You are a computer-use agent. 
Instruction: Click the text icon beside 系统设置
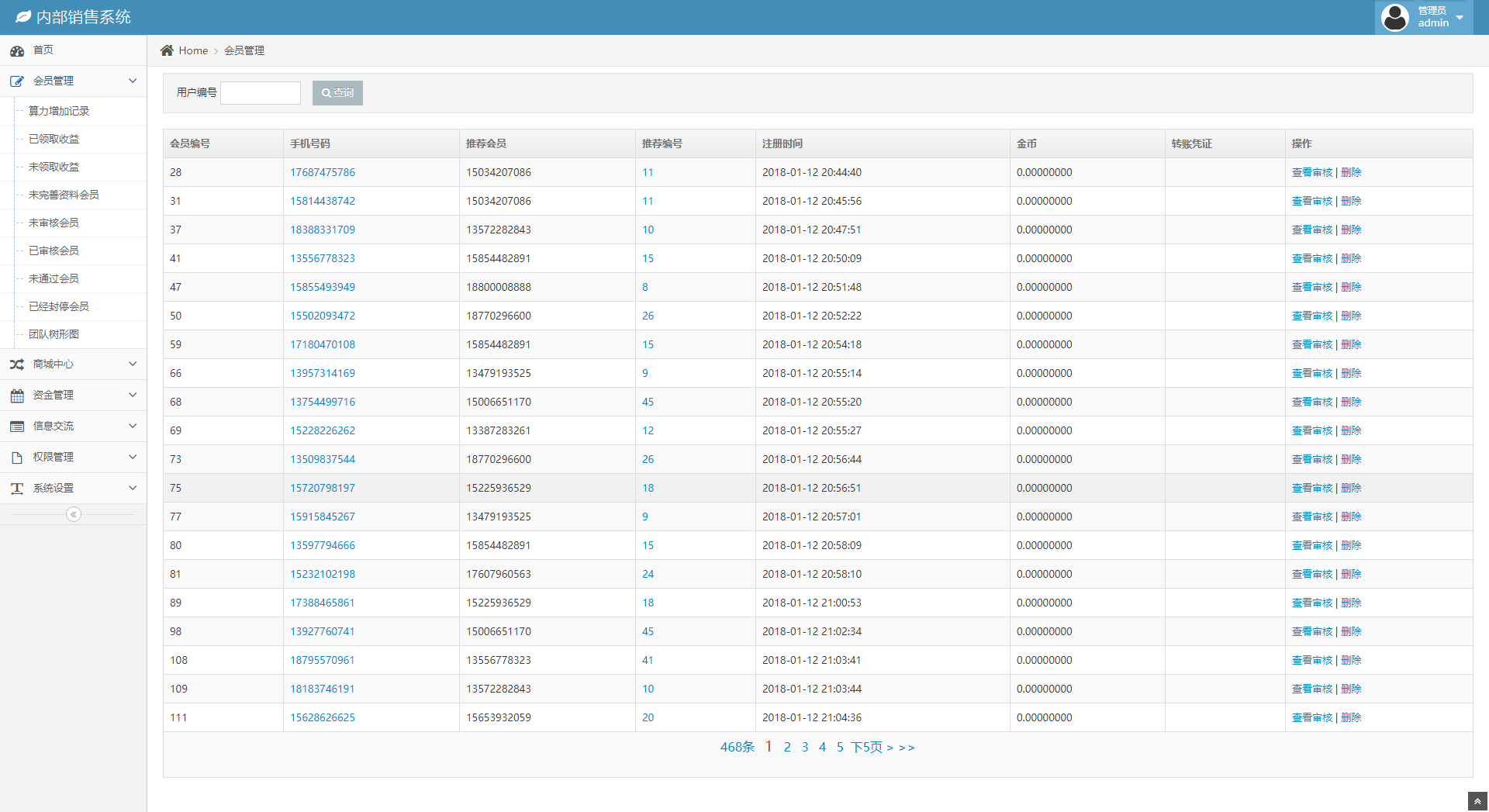tap(17, 489)
